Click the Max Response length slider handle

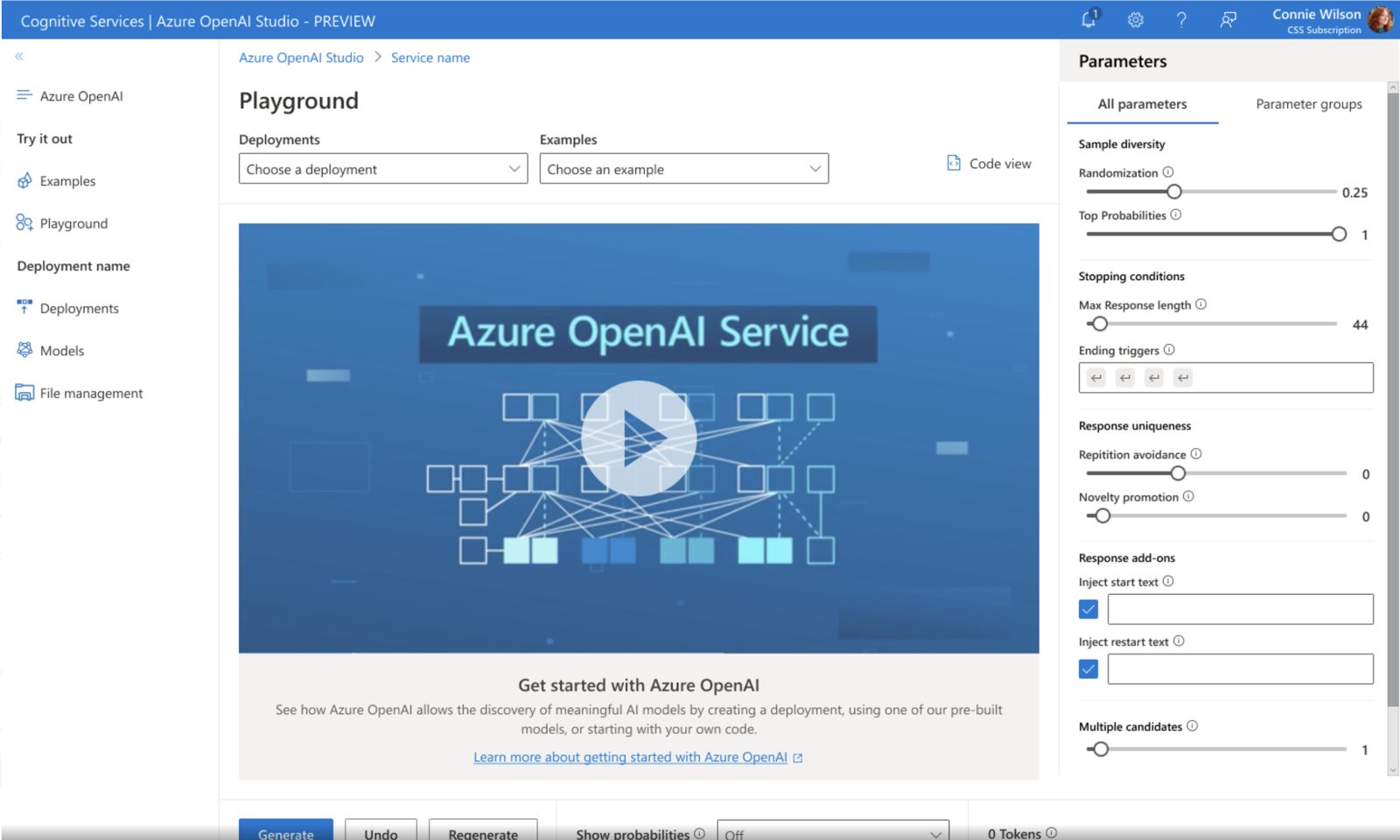pyautogui.click(x=1100, y=324)
